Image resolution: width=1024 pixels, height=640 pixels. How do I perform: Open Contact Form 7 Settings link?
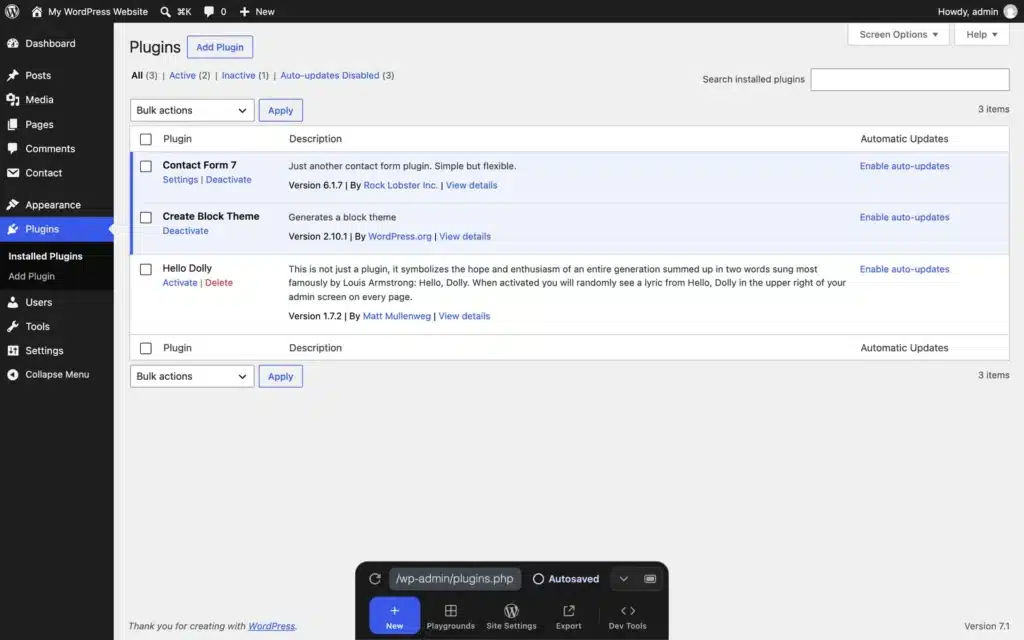(x=180, y=180)
